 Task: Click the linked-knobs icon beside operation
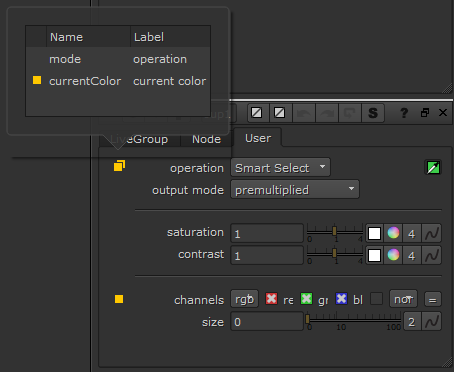click(119, 166)
